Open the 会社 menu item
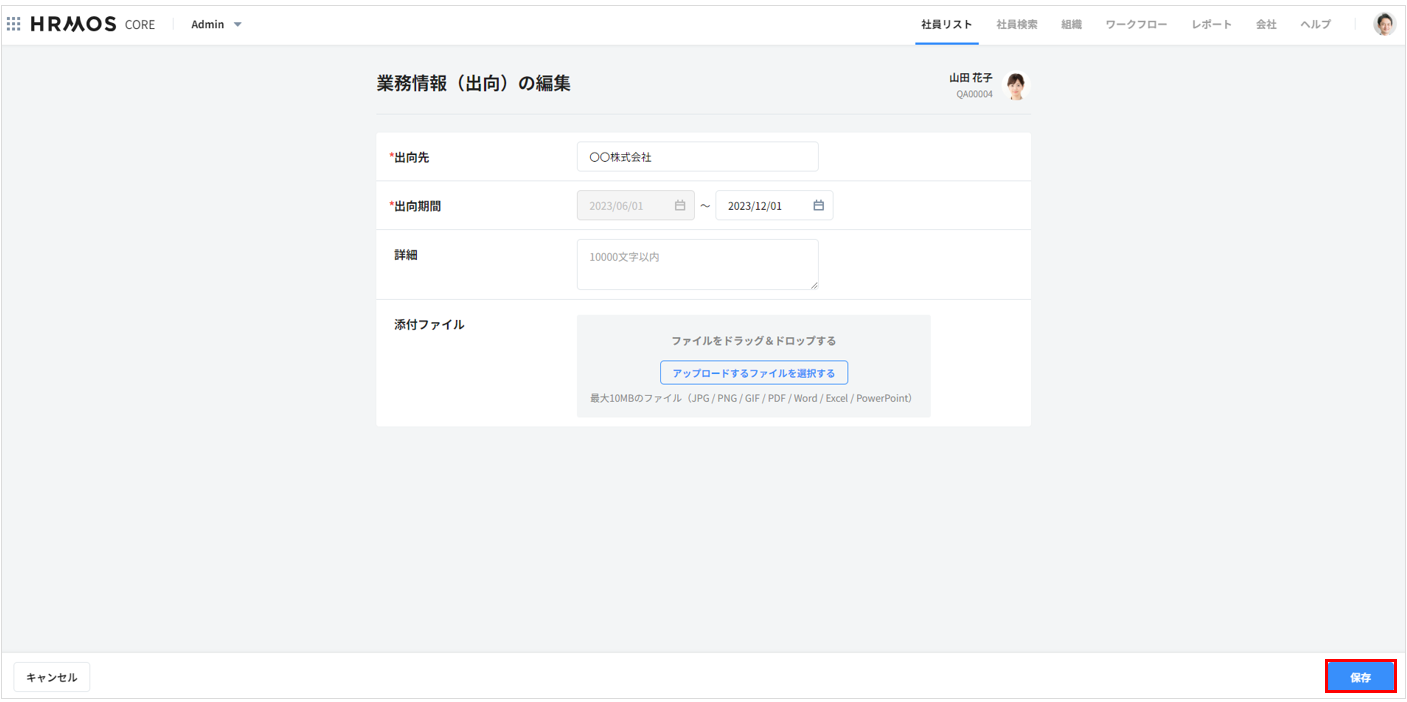1407x702 pixels. [1266, 24]
